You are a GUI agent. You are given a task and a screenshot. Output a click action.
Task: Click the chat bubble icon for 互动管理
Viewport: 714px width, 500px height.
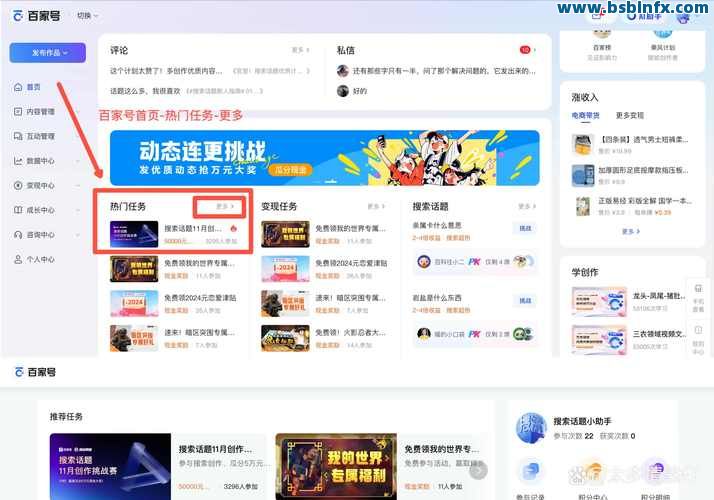[18, 136]
